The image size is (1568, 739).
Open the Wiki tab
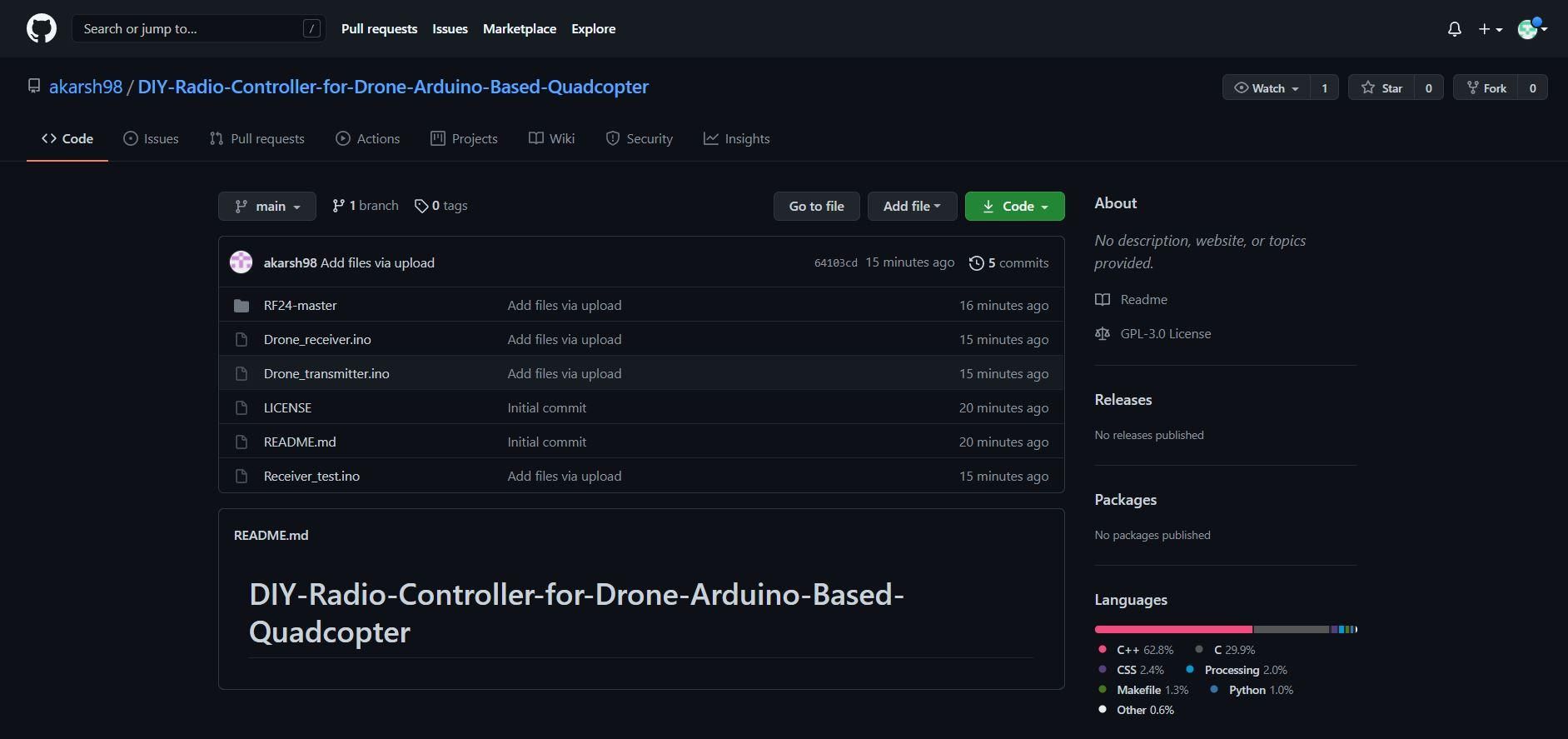[552, 139]
